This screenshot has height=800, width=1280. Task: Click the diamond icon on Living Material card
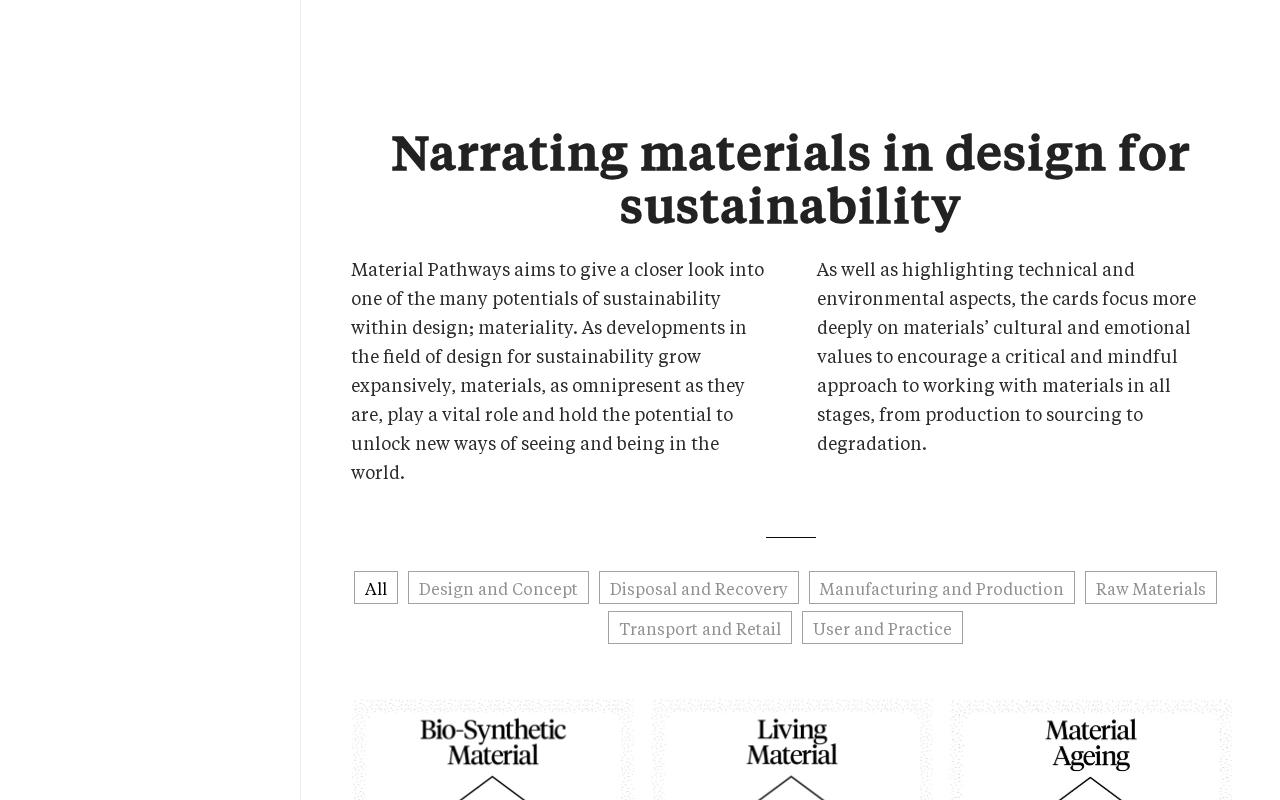coord(791,788)
